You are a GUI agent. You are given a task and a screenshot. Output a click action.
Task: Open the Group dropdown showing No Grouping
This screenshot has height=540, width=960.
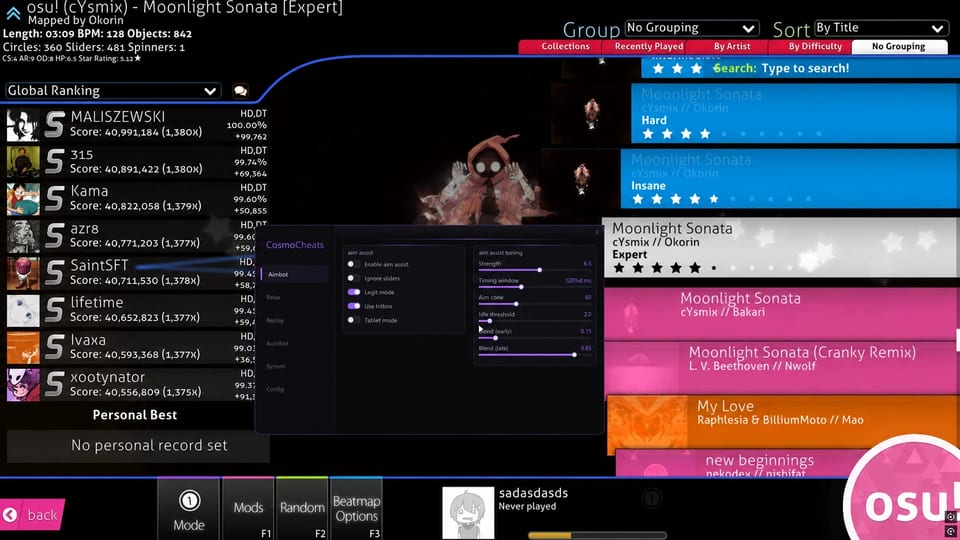(x=691, y=28)
